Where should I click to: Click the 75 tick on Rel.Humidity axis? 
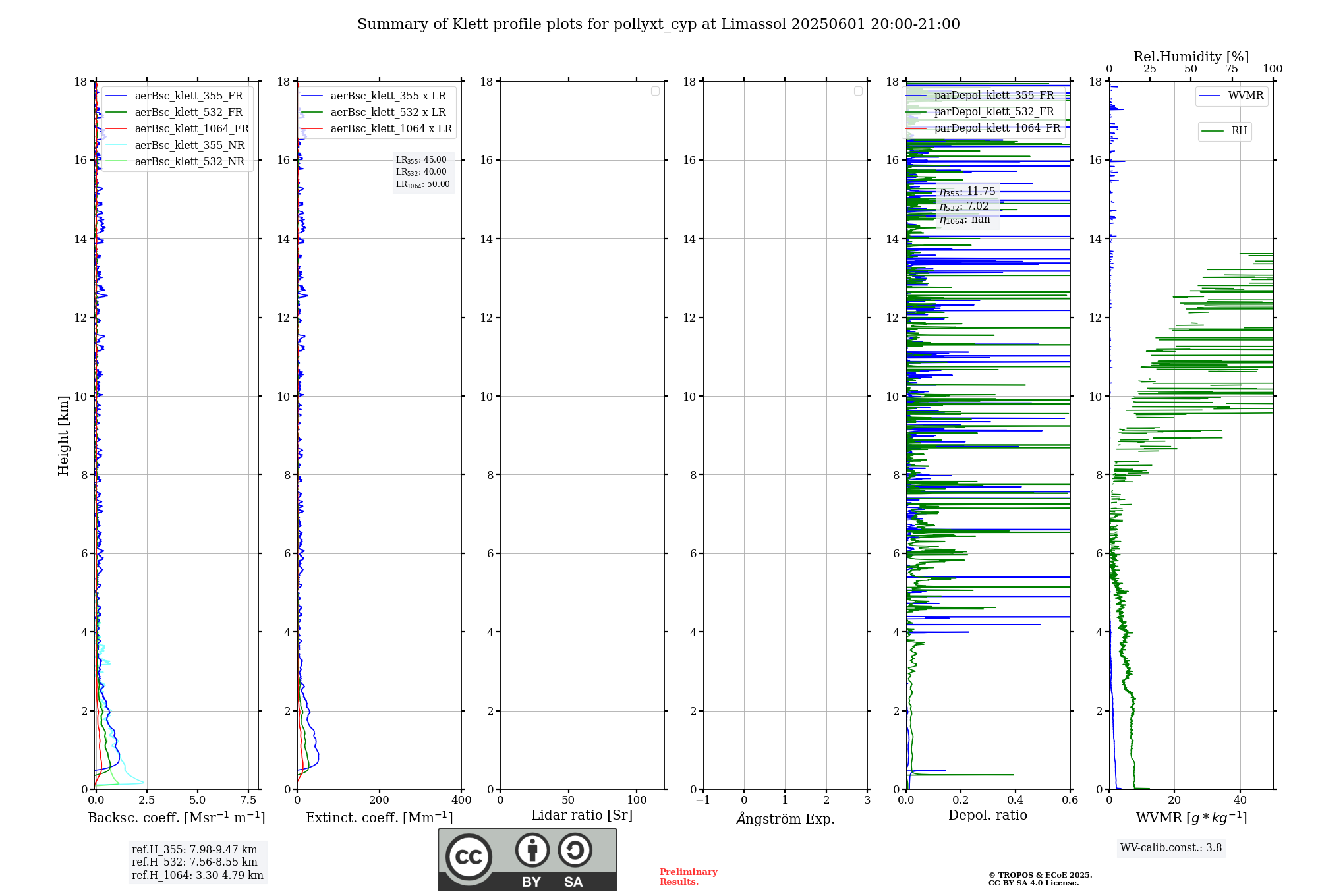[1232, 69]
